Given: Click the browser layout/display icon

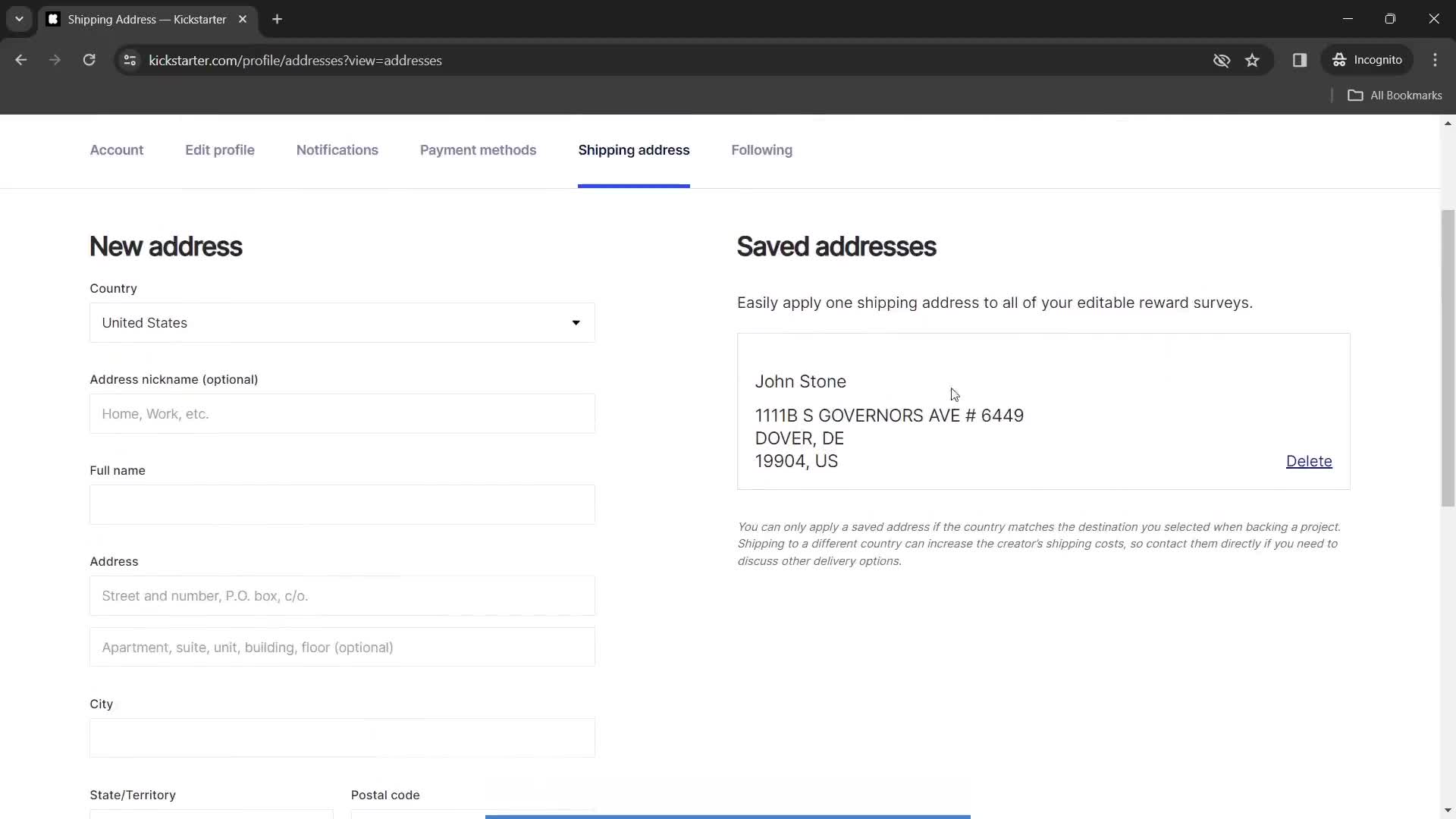Looking at the screenshot, I should pos(1300,60).
